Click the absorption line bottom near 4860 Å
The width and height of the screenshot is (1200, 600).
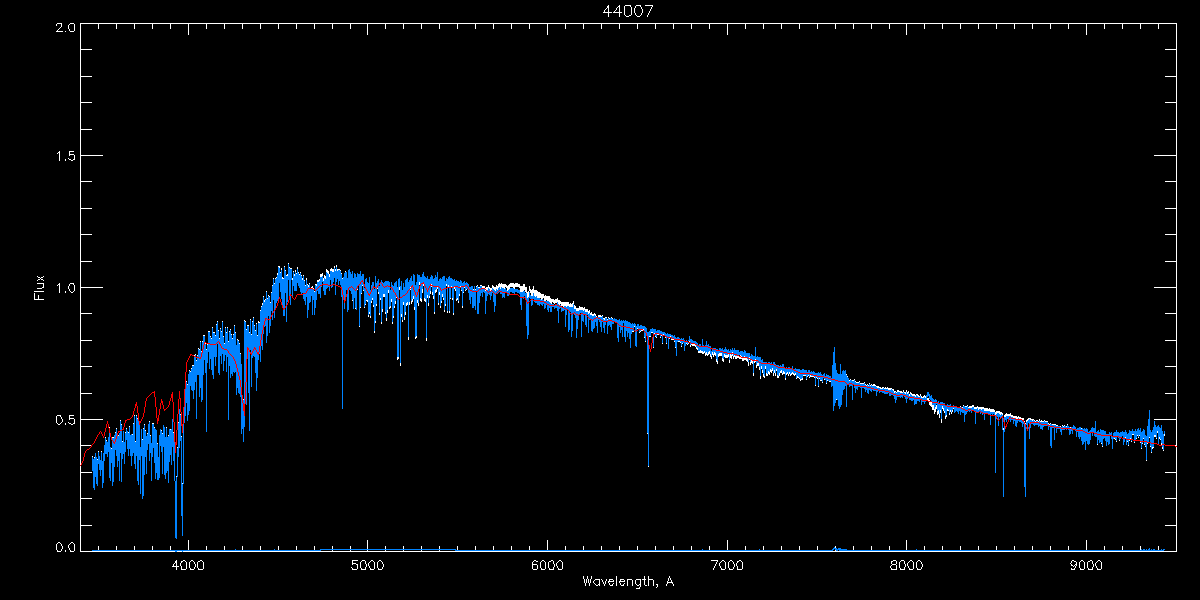[x=342, y=406]
